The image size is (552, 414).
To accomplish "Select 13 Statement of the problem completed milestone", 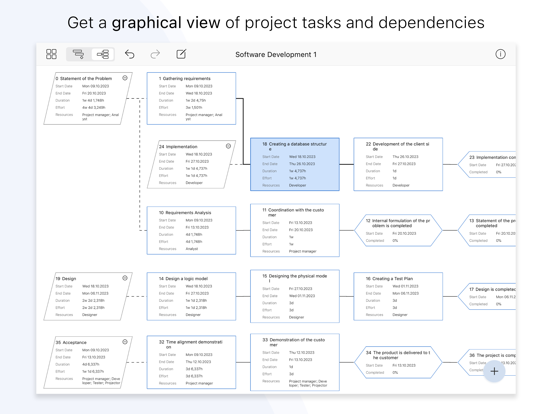I will tap(487, 230).
